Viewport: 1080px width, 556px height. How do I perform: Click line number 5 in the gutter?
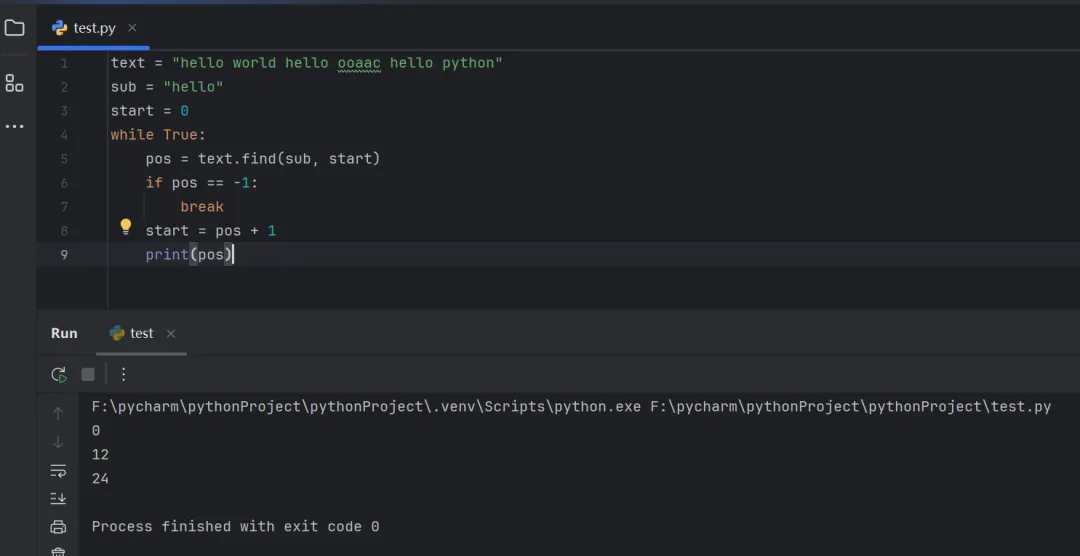(x=64, y=159)
